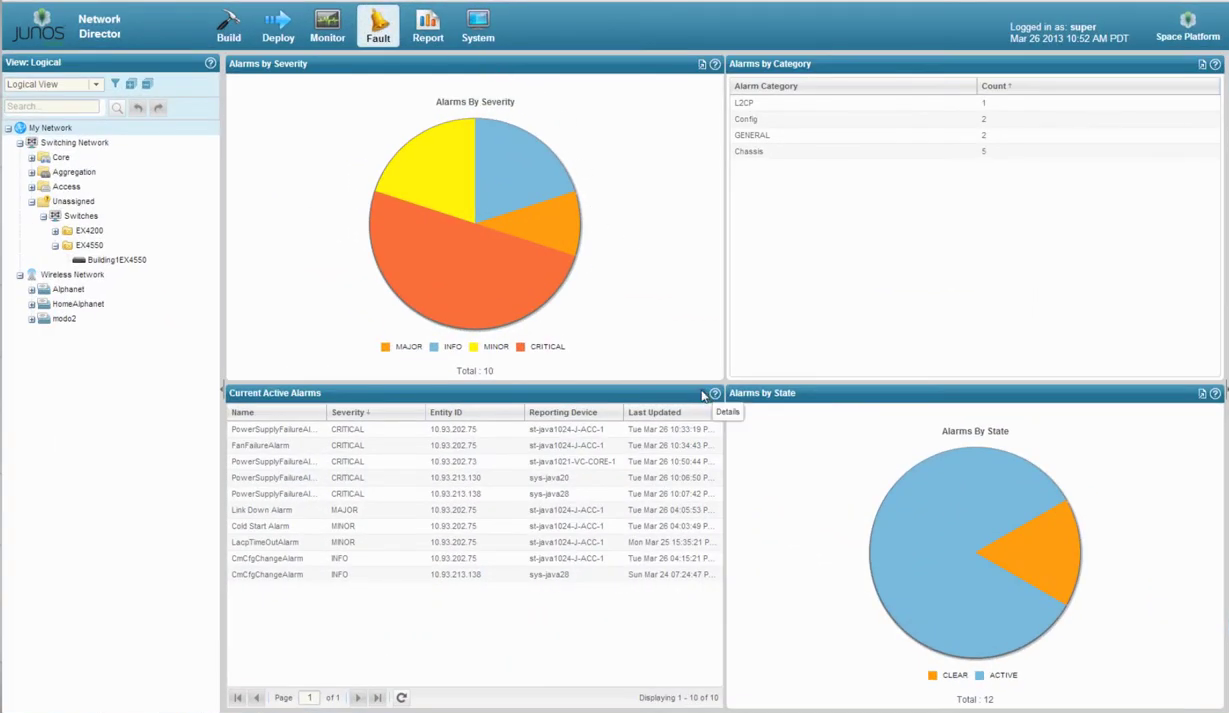The image size is (1229, 713).
Task: Collapse all tree nodes icon
Action: [147, 84]
